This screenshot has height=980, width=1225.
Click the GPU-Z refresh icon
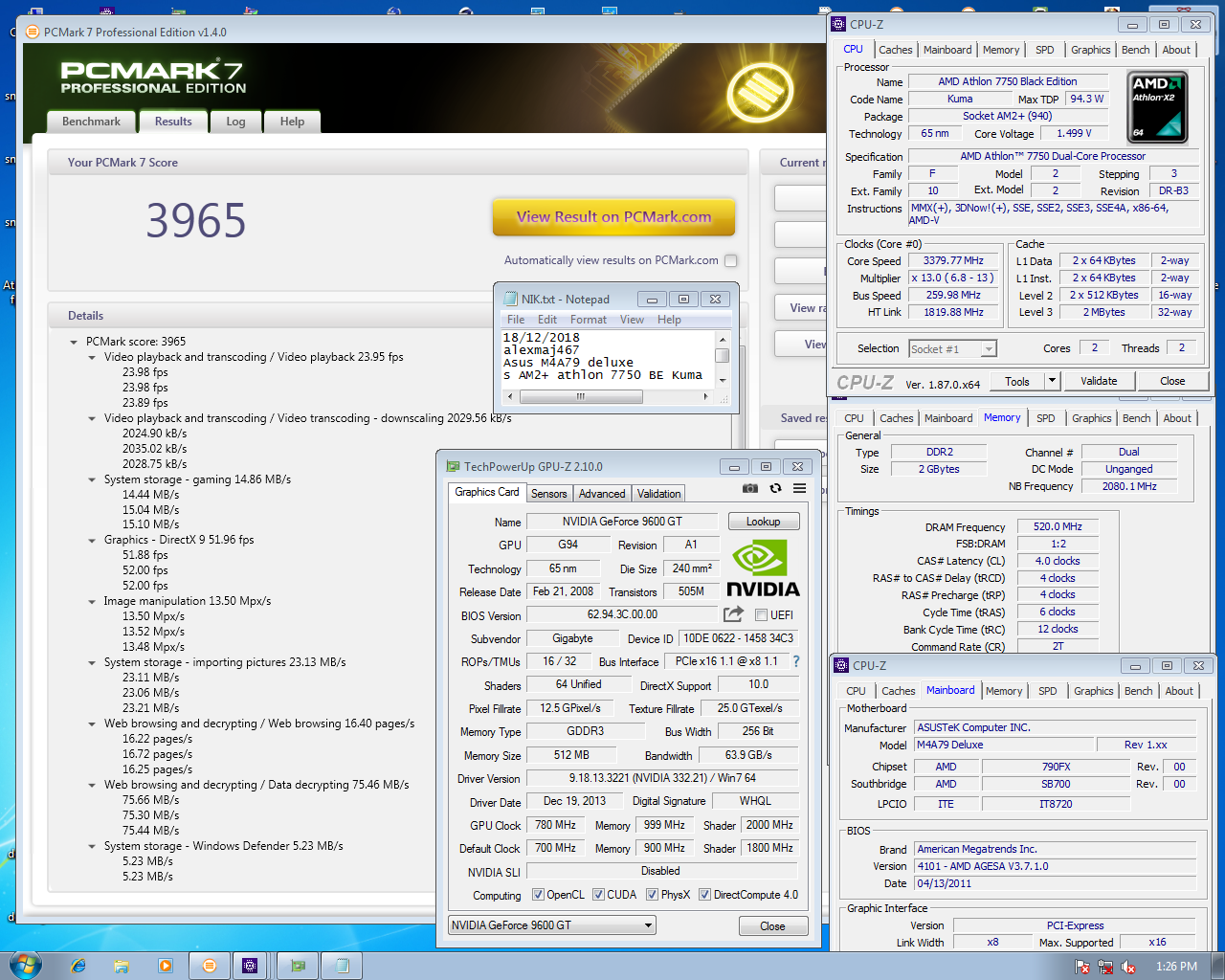(775, 488)
